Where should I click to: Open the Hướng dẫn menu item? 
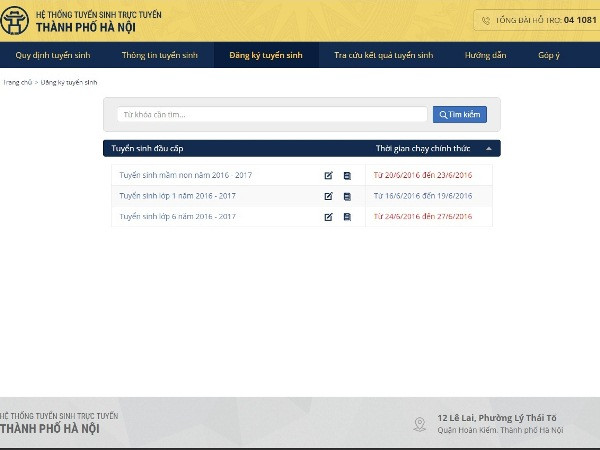tap(485, 55)
